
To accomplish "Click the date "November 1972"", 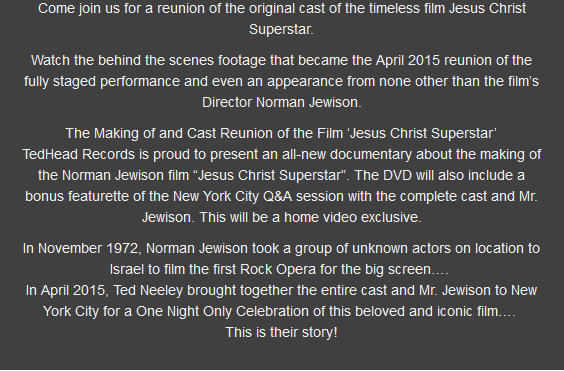I will (88, 249).
